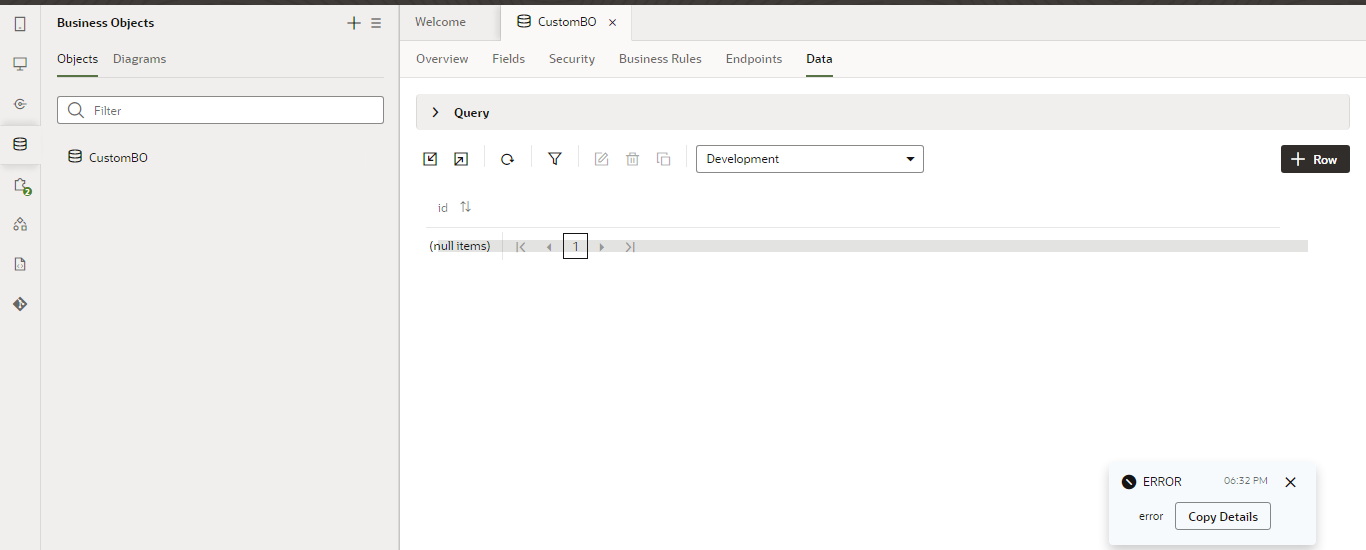
Task: Open the Business Rules tab
Action: [660, 59]
